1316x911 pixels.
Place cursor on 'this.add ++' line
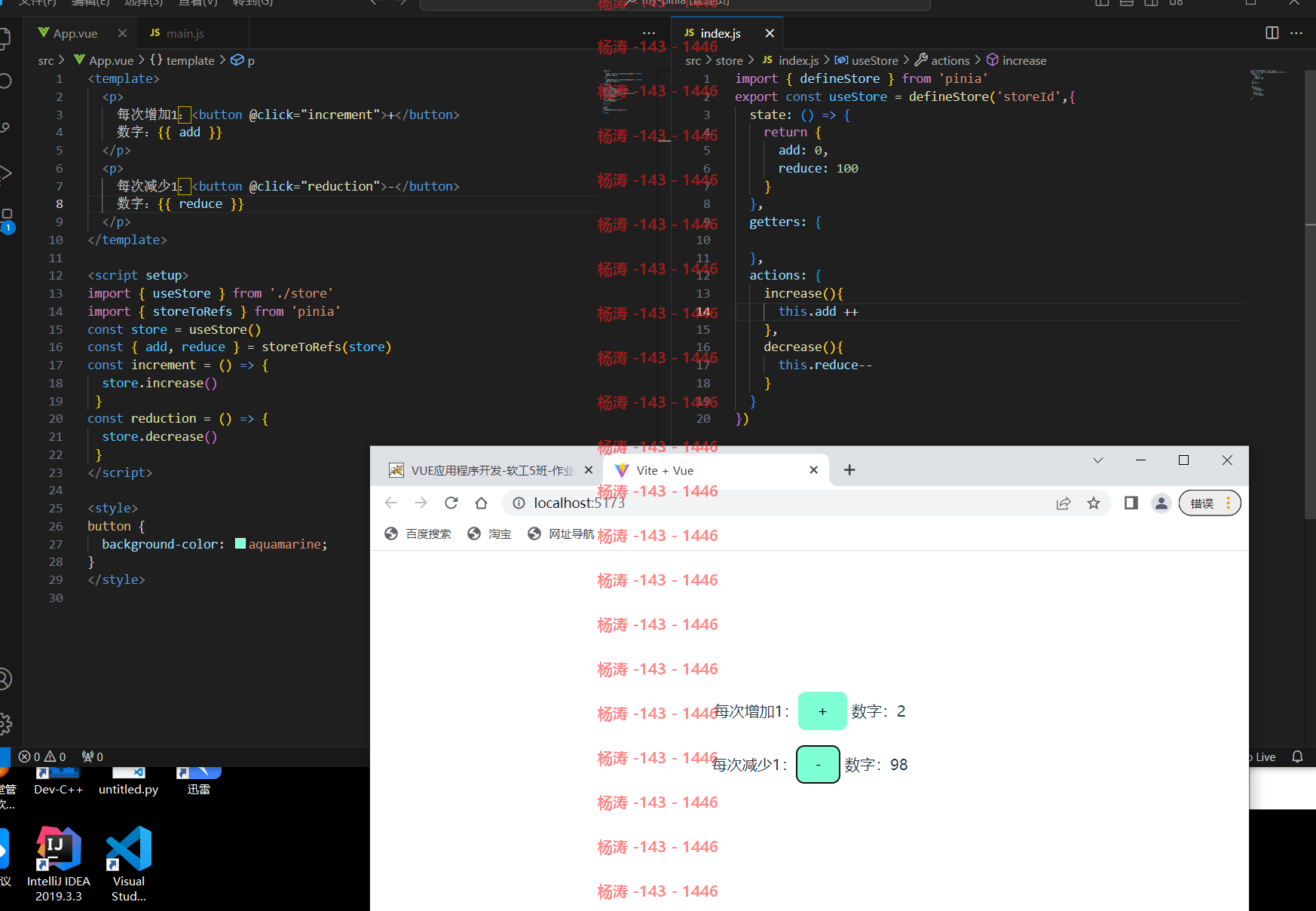pos(818,311)
